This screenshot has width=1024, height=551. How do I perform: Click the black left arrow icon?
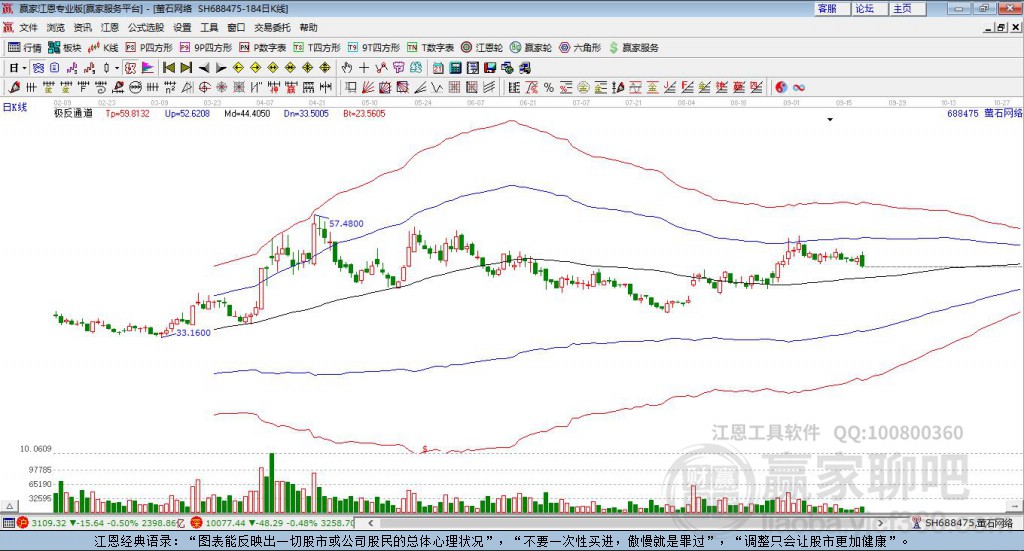203,68
